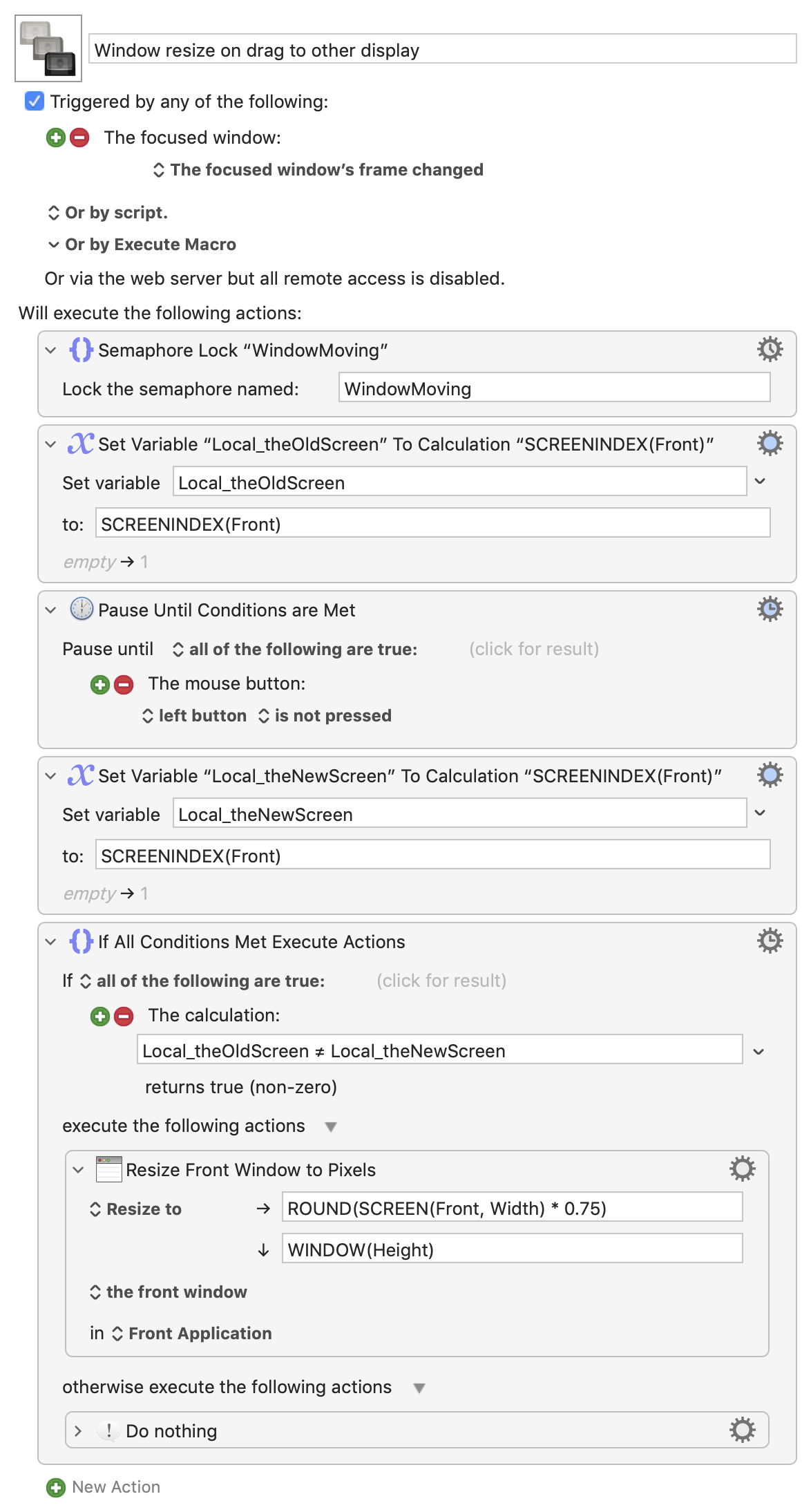Open the 'is not pressed' popup menu
The width and height of the screenshot is (811, 1512).
tap(325, 716)
